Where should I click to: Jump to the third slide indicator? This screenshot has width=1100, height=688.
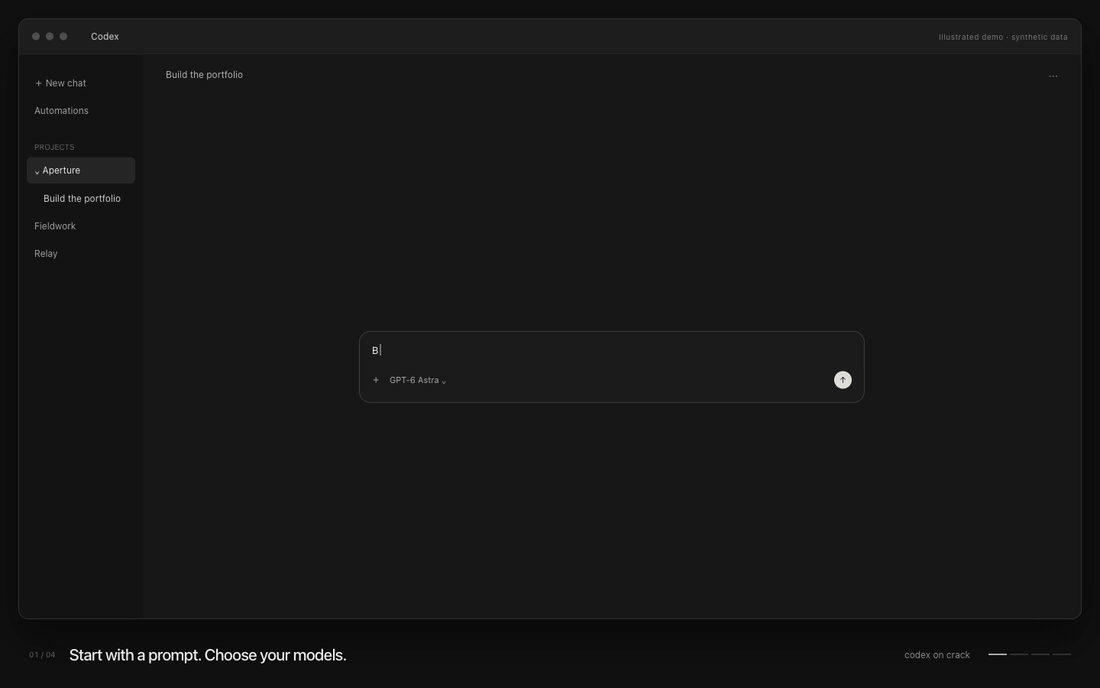[x=1040, y=654]
